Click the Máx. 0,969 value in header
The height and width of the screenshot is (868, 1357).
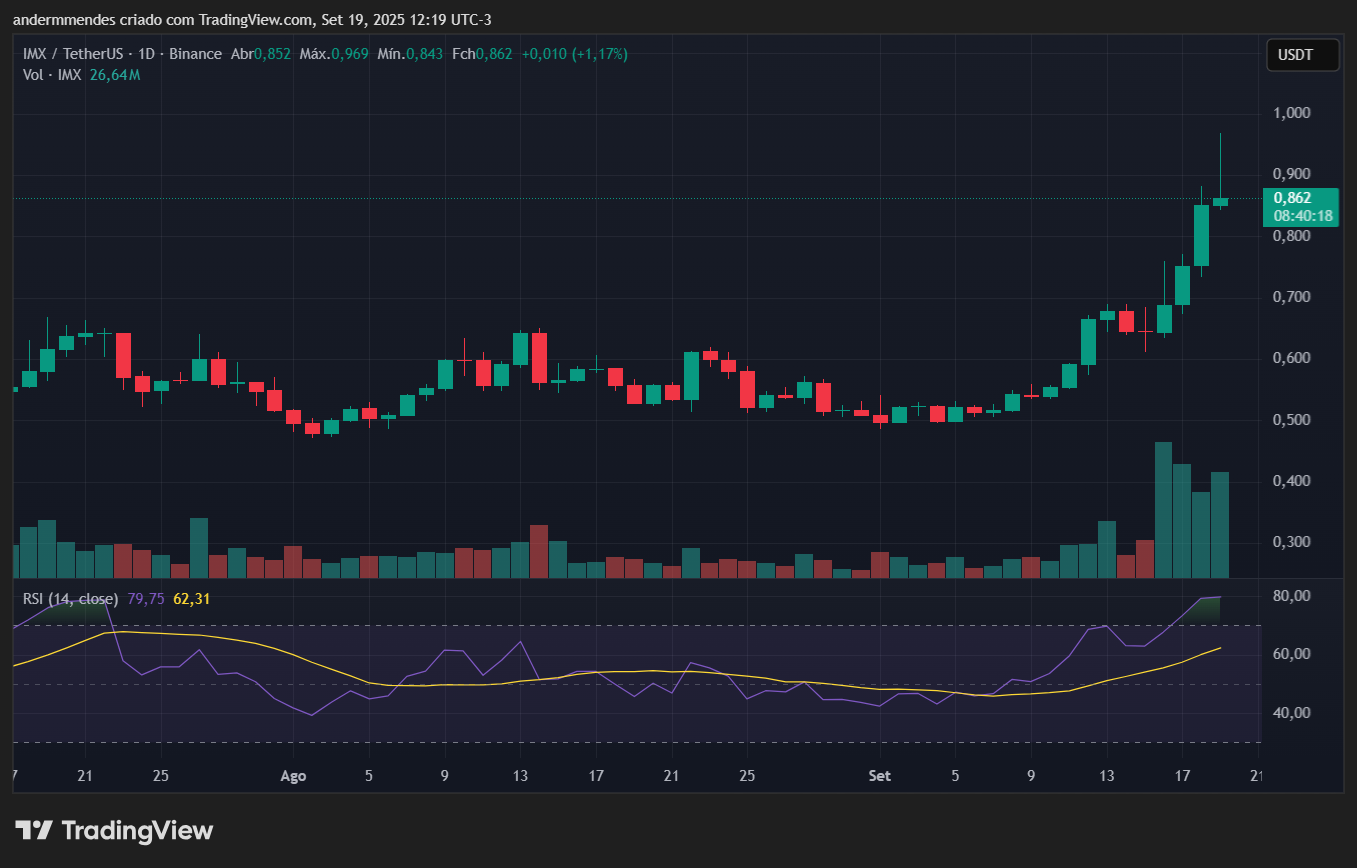click(335, 54)
